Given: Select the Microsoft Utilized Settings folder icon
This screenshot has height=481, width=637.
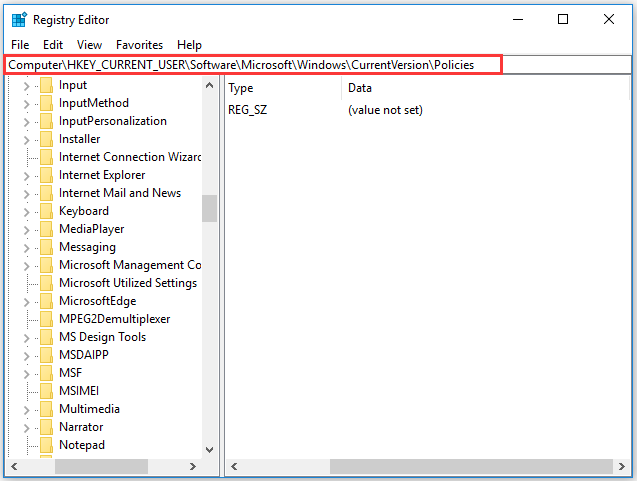Looking at the screenshot, I should 46,283.
